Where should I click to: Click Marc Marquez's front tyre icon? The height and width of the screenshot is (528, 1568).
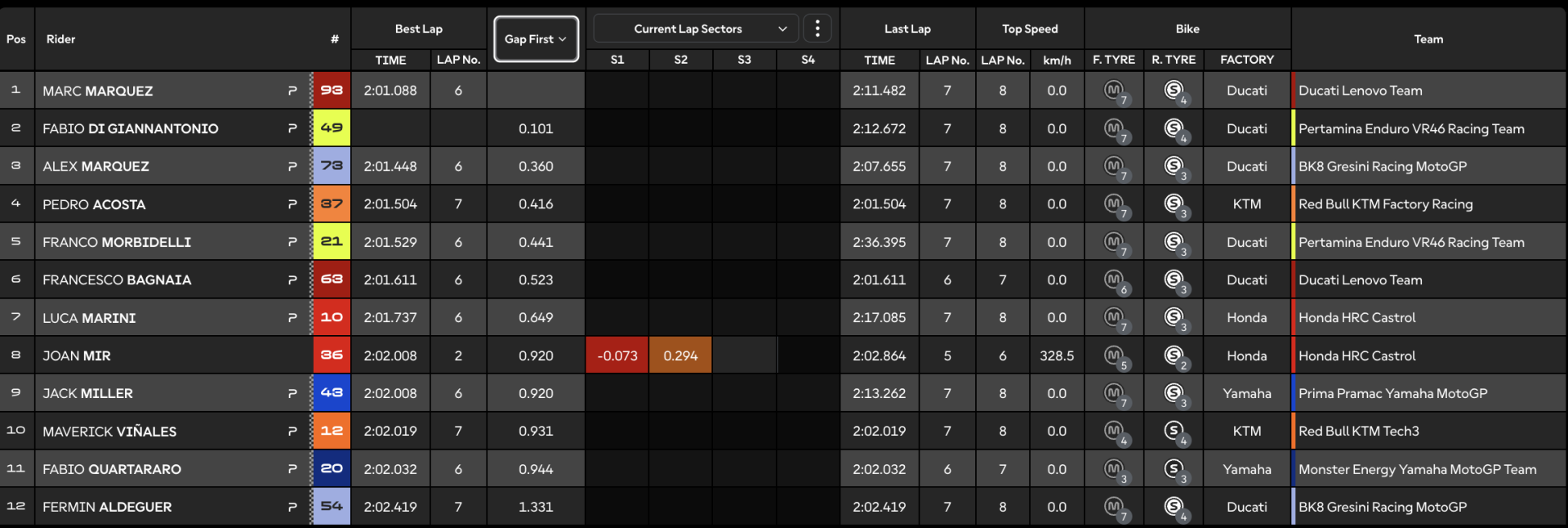[1116, 92]
